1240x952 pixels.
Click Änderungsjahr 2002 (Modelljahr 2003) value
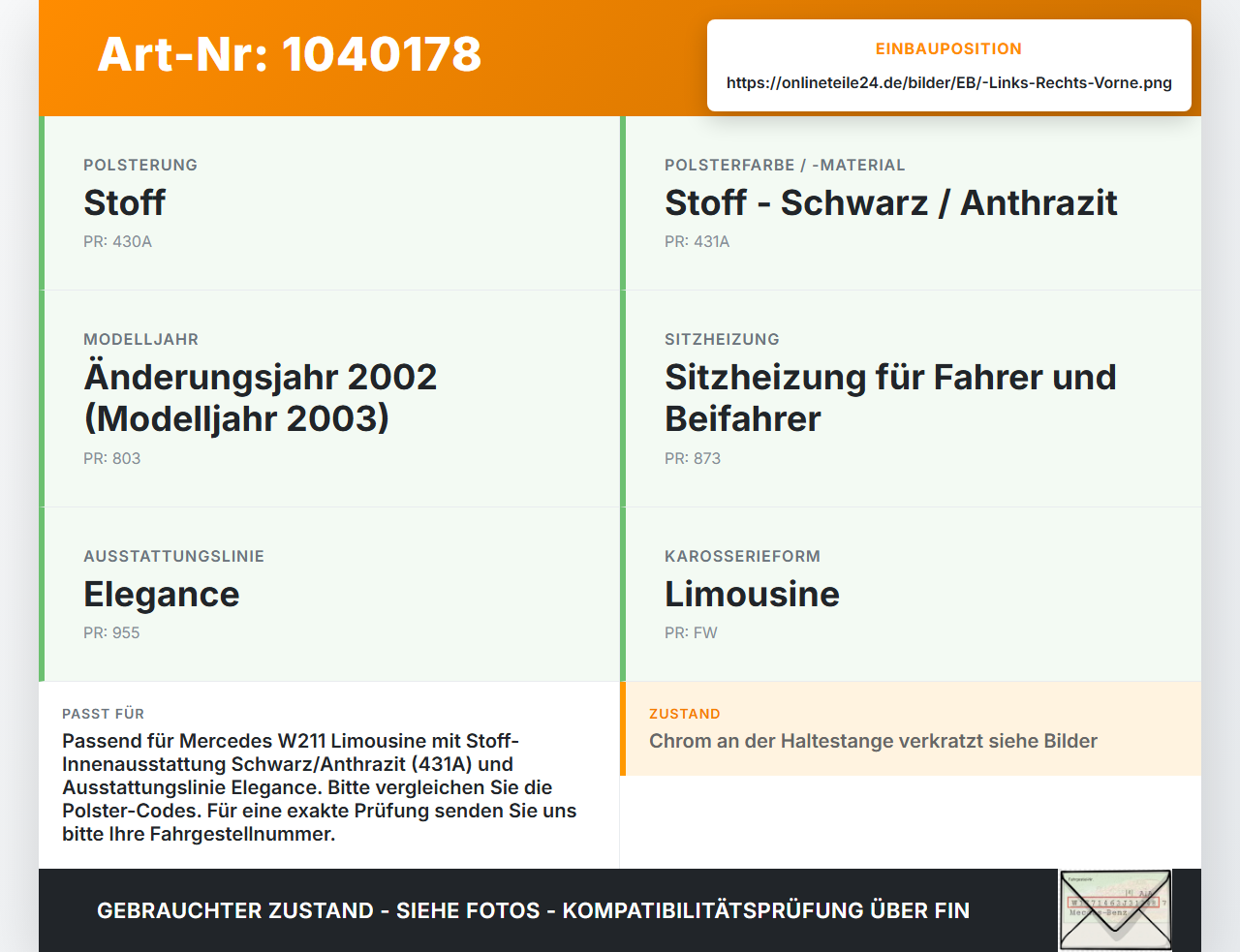click(x=260, y=397)
